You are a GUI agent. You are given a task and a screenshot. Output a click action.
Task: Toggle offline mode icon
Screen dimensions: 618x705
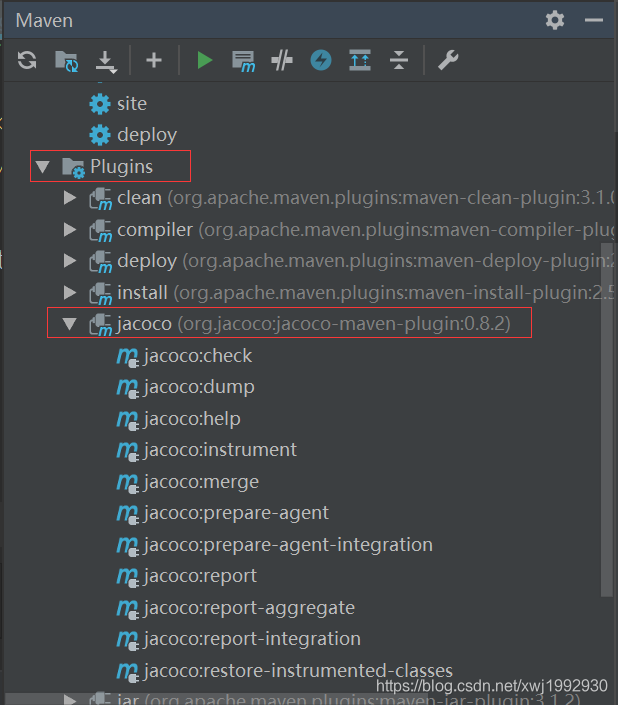click(x=282, y=61)
